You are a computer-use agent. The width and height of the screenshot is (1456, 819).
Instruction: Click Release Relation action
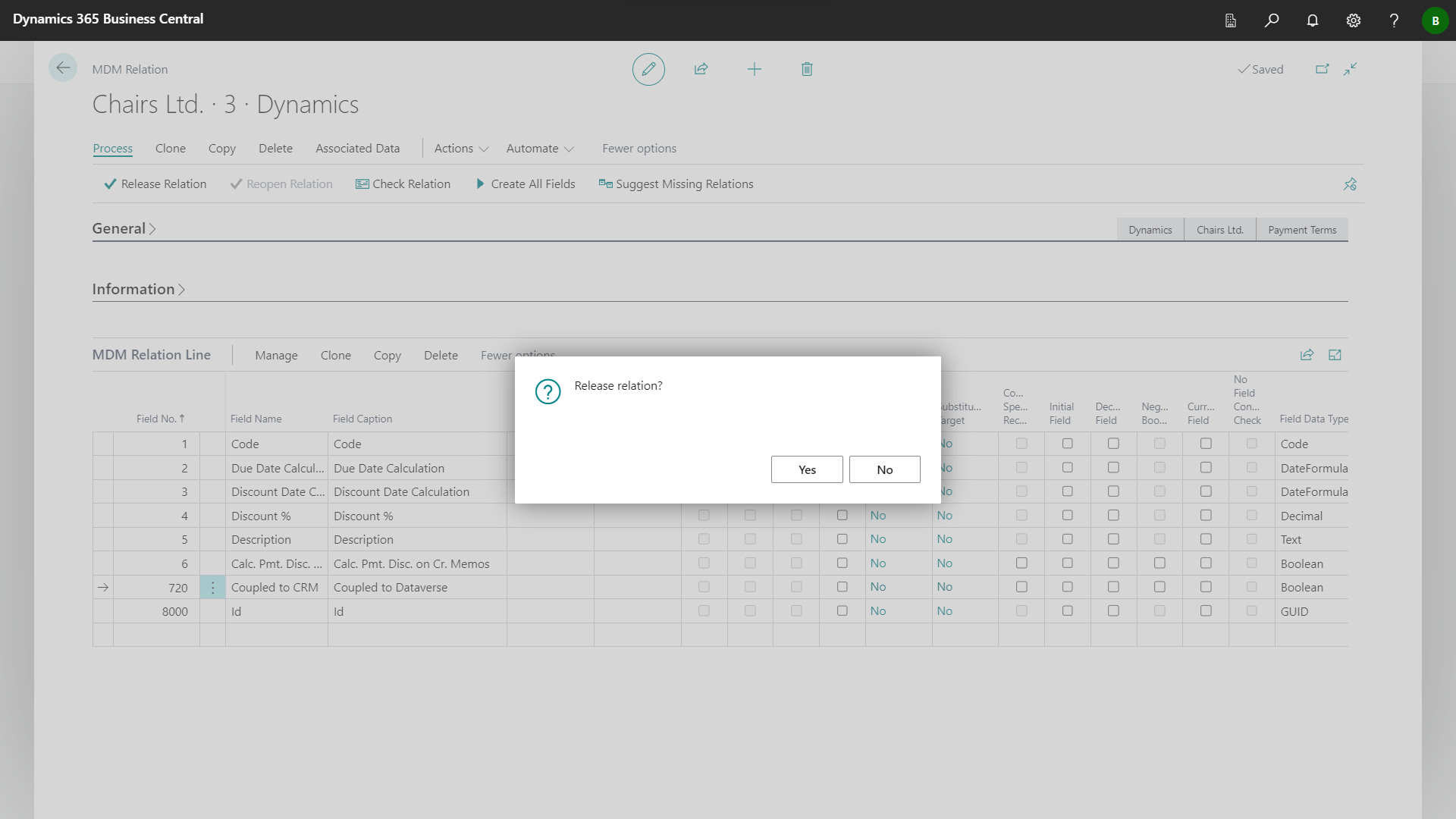click(x=155, y=184)
